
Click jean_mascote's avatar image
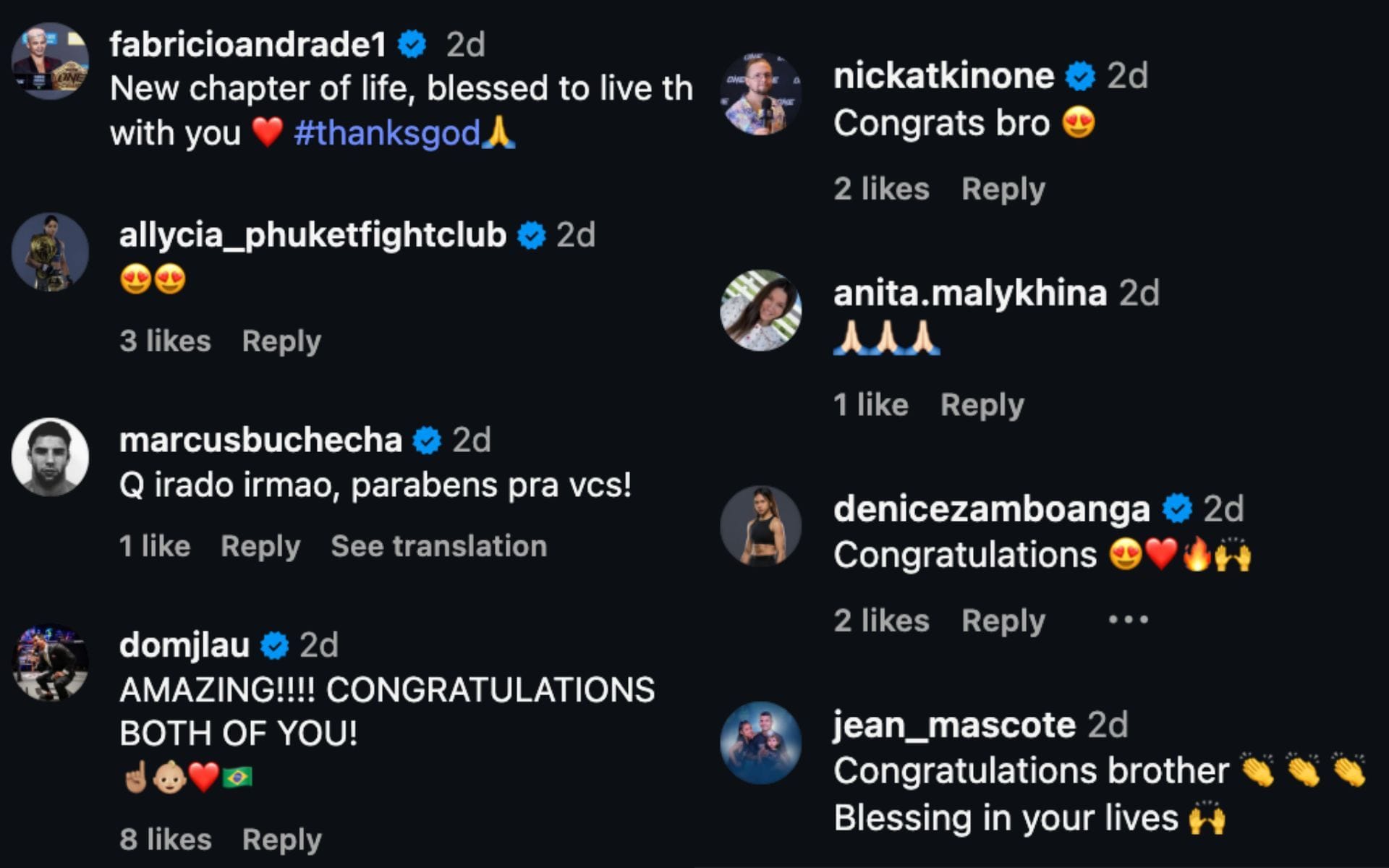point(760,742)
